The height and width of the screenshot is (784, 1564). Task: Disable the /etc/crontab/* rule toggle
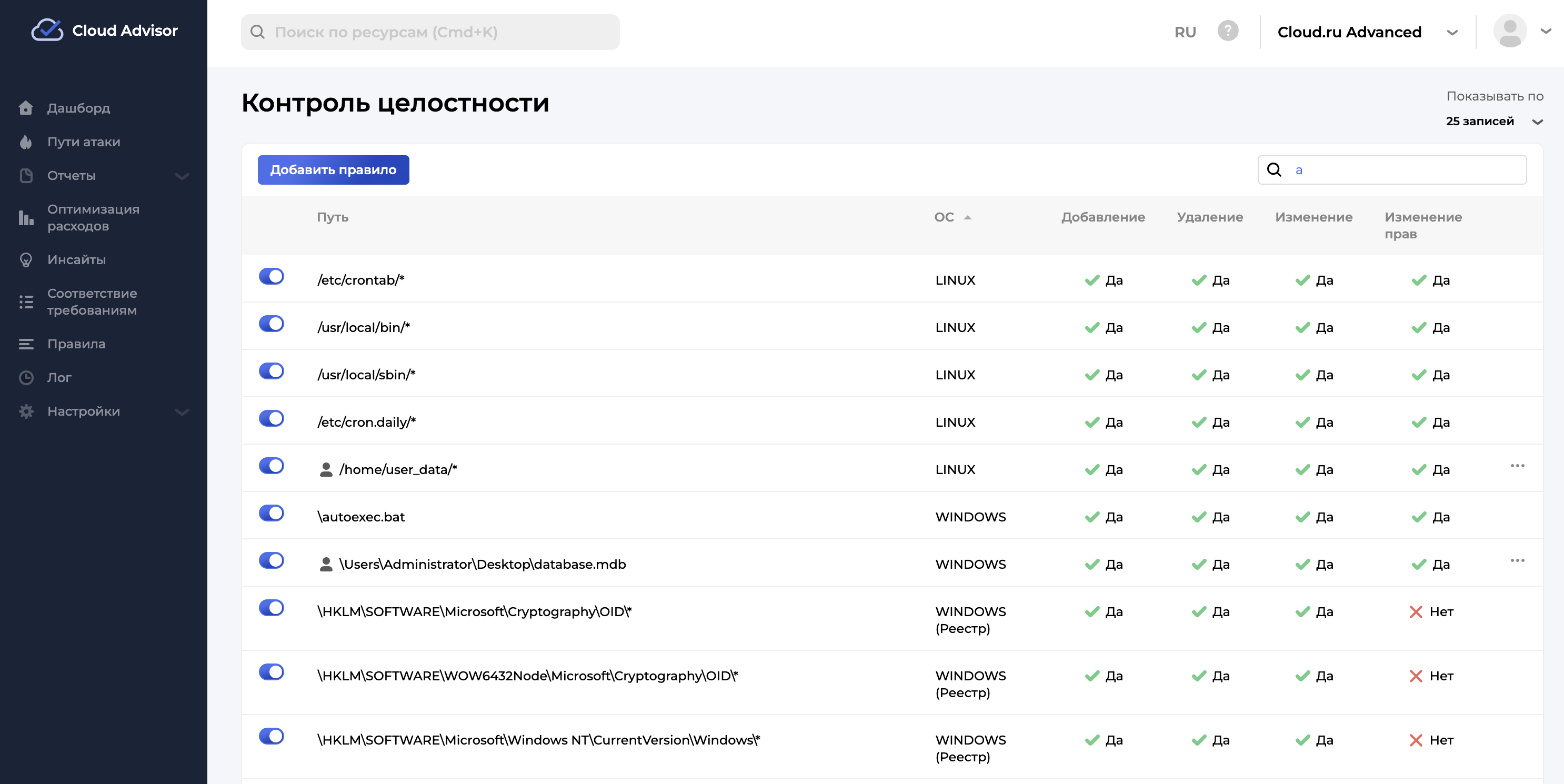(272, 277)
